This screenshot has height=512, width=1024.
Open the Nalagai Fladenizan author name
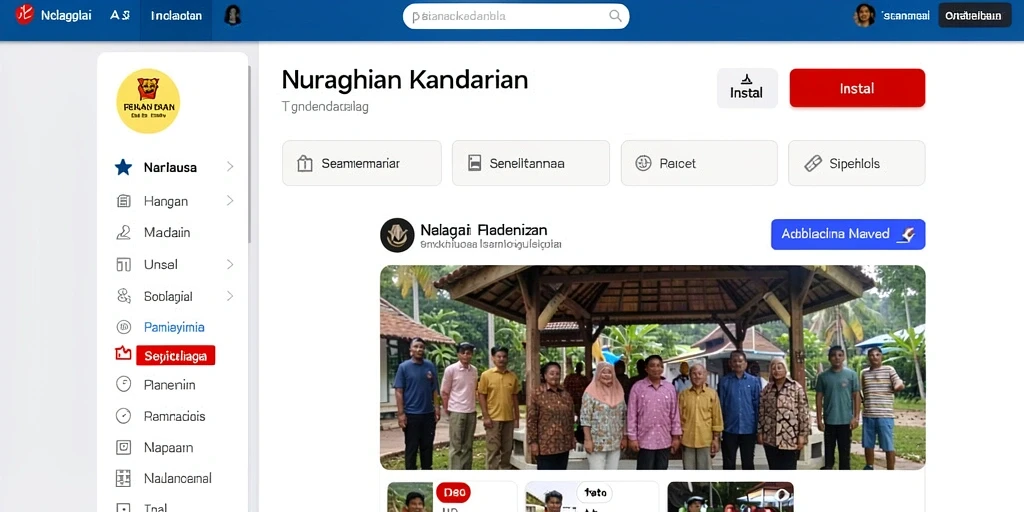coord(484,230)
